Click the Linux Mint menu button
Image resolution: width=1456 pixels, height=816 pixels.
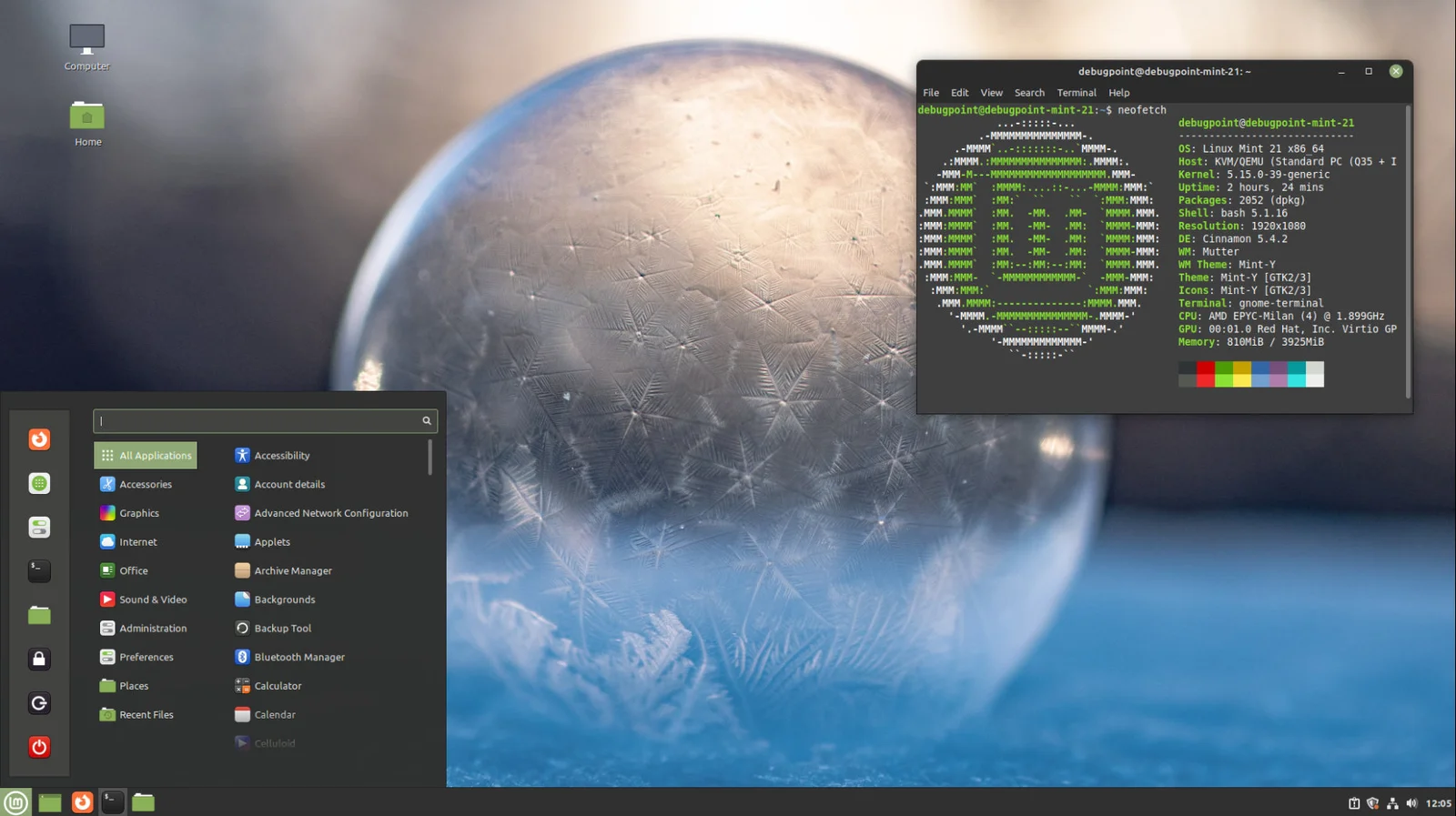(15, 802)
